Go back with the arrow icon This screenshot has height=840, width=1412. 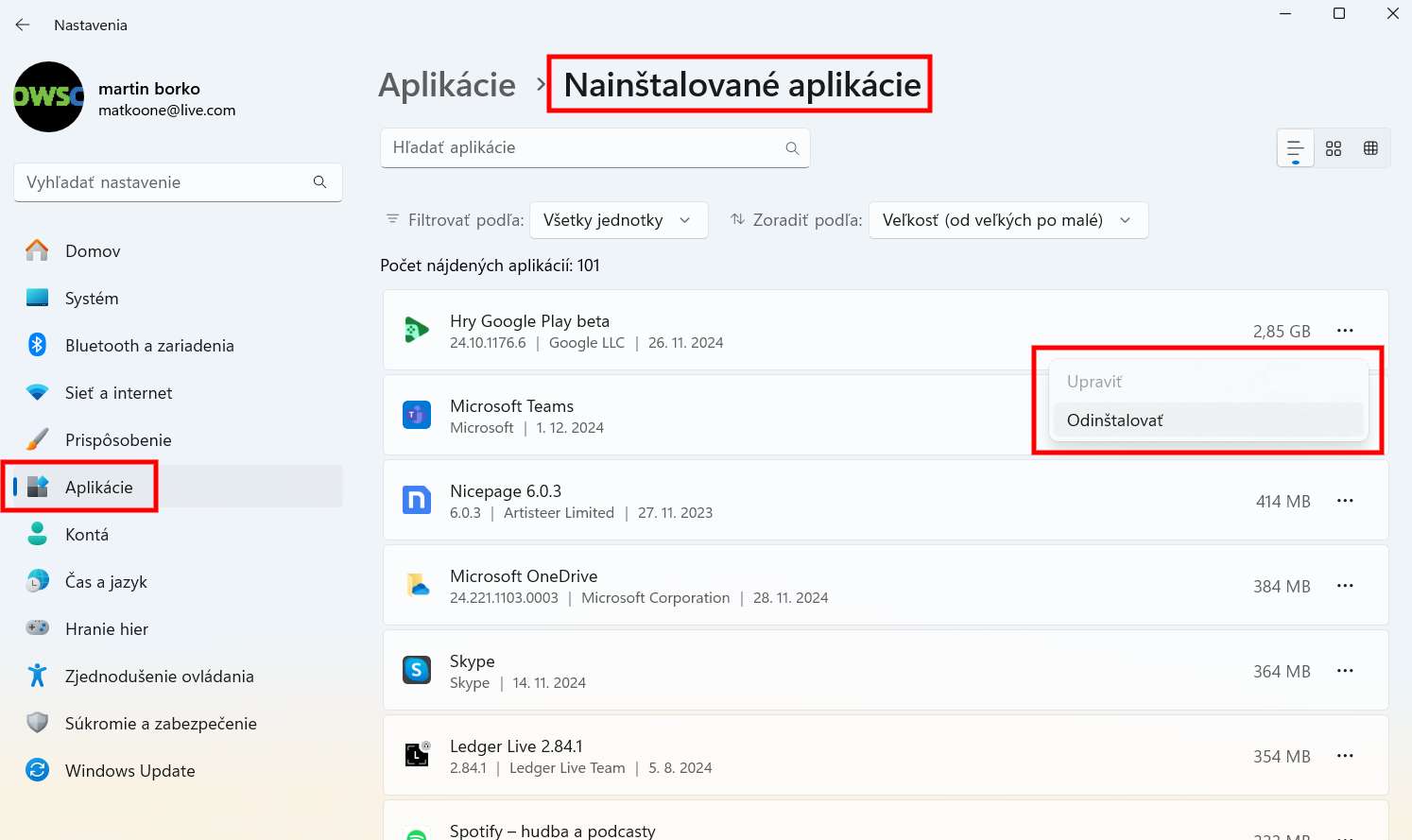(x=23, y=25)
